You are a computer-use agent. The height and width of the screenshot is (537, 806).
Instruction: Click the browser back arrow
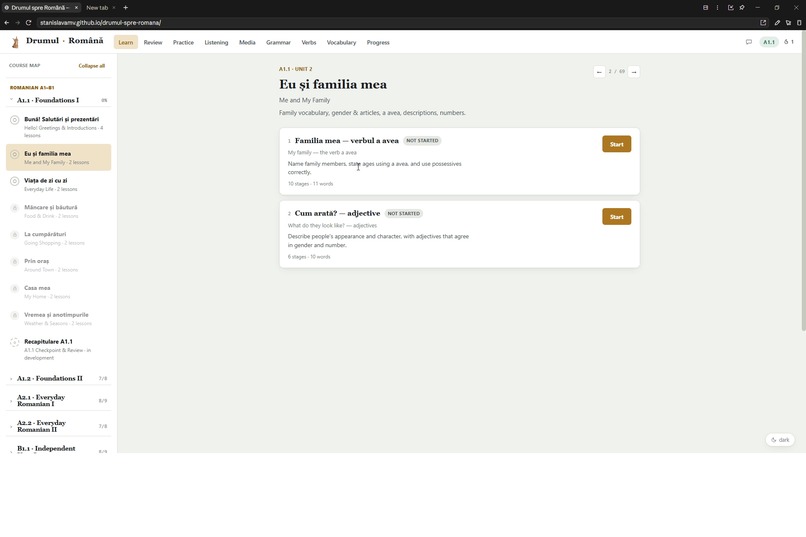coord(7,23)
